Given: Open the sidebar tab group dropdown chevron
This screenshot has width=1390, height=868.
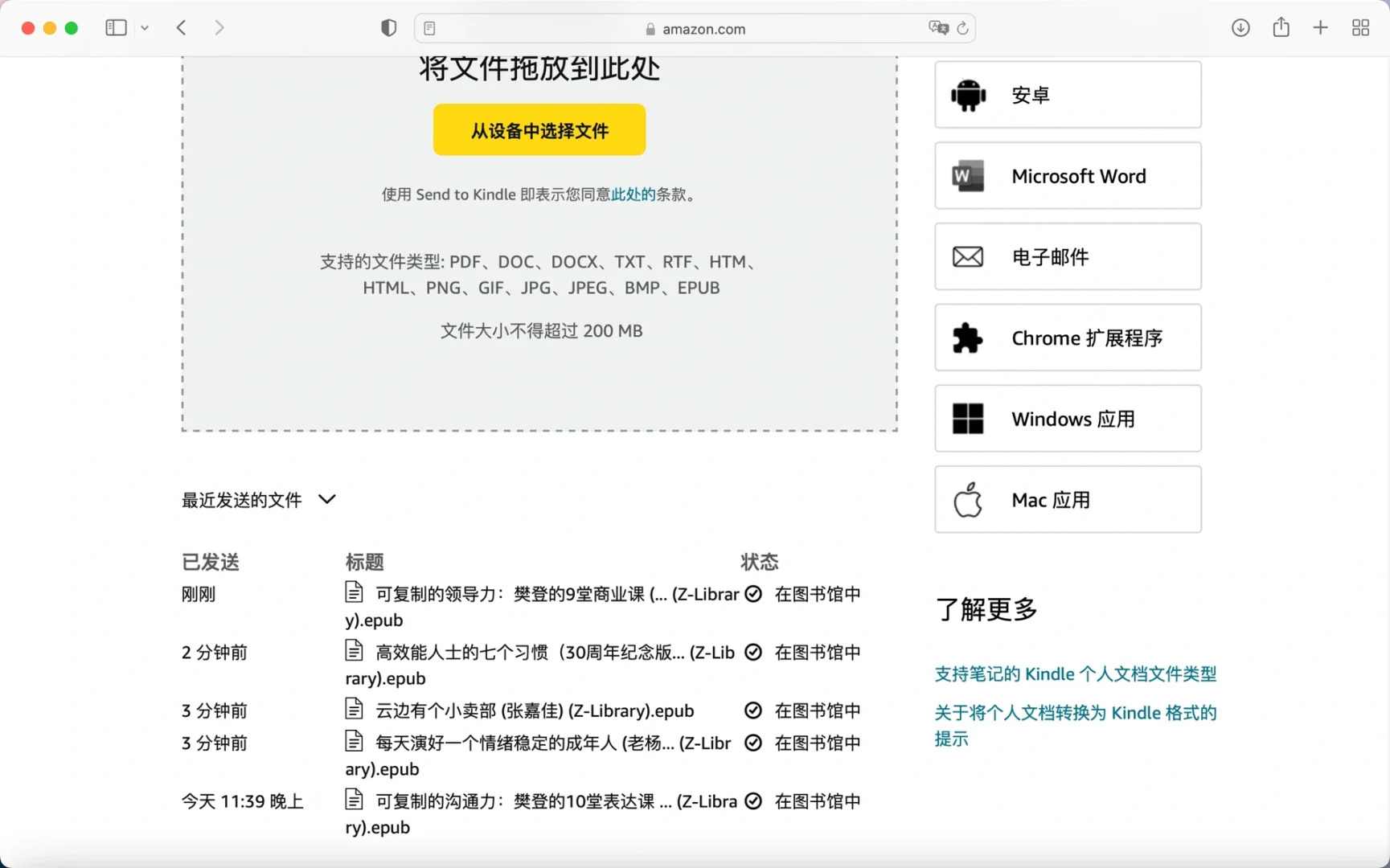Looking at the screenshot, I should pos(145,28).
